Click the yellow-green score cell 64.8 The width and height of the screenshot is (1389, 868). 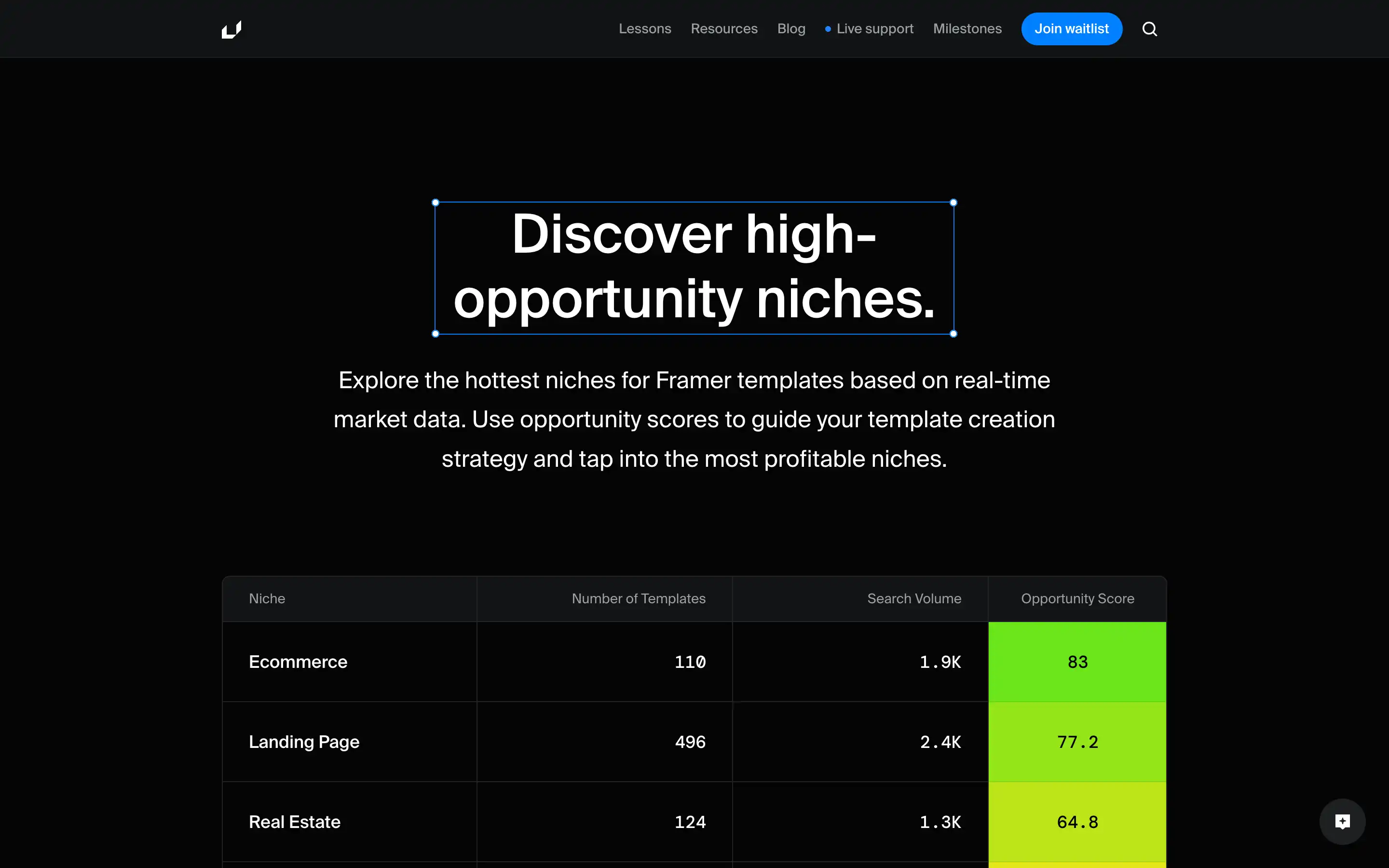pos(1077,822)
